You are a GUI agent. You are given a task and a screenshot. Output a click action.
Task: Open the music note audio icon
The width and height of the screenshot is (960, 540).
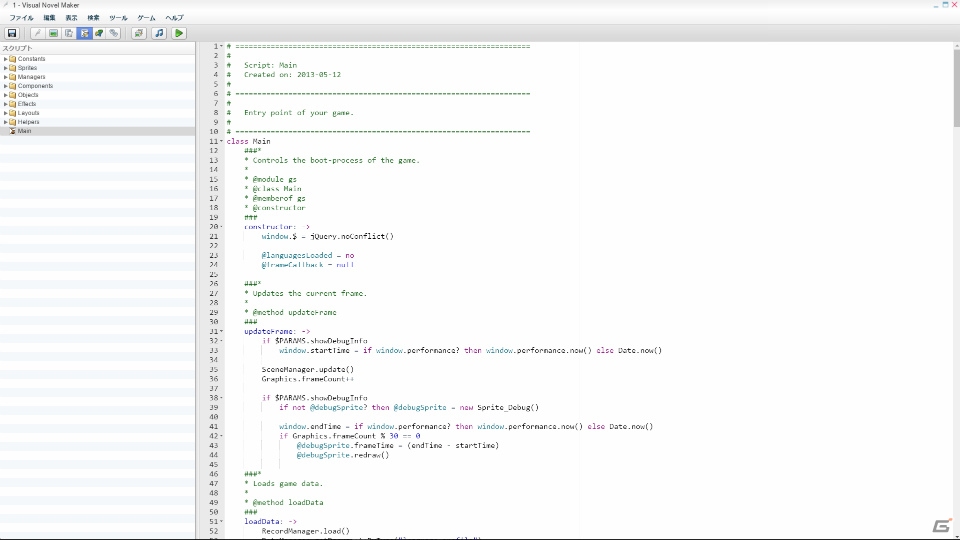click(159, 33)
